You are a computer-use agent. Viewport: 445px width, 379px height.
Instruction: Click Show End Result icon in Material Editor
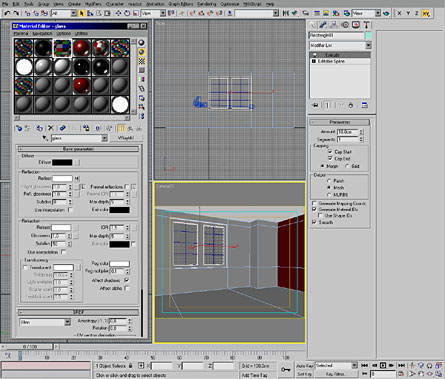(122, 128)
